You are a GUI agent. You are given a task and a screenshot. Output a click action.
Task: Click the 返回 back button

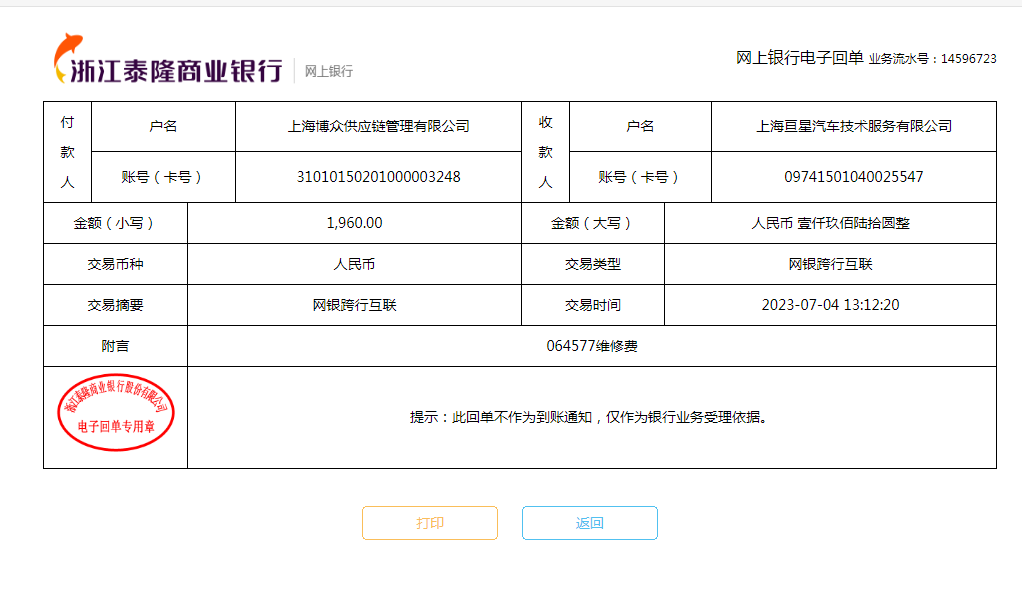click(x=589, y=523)
